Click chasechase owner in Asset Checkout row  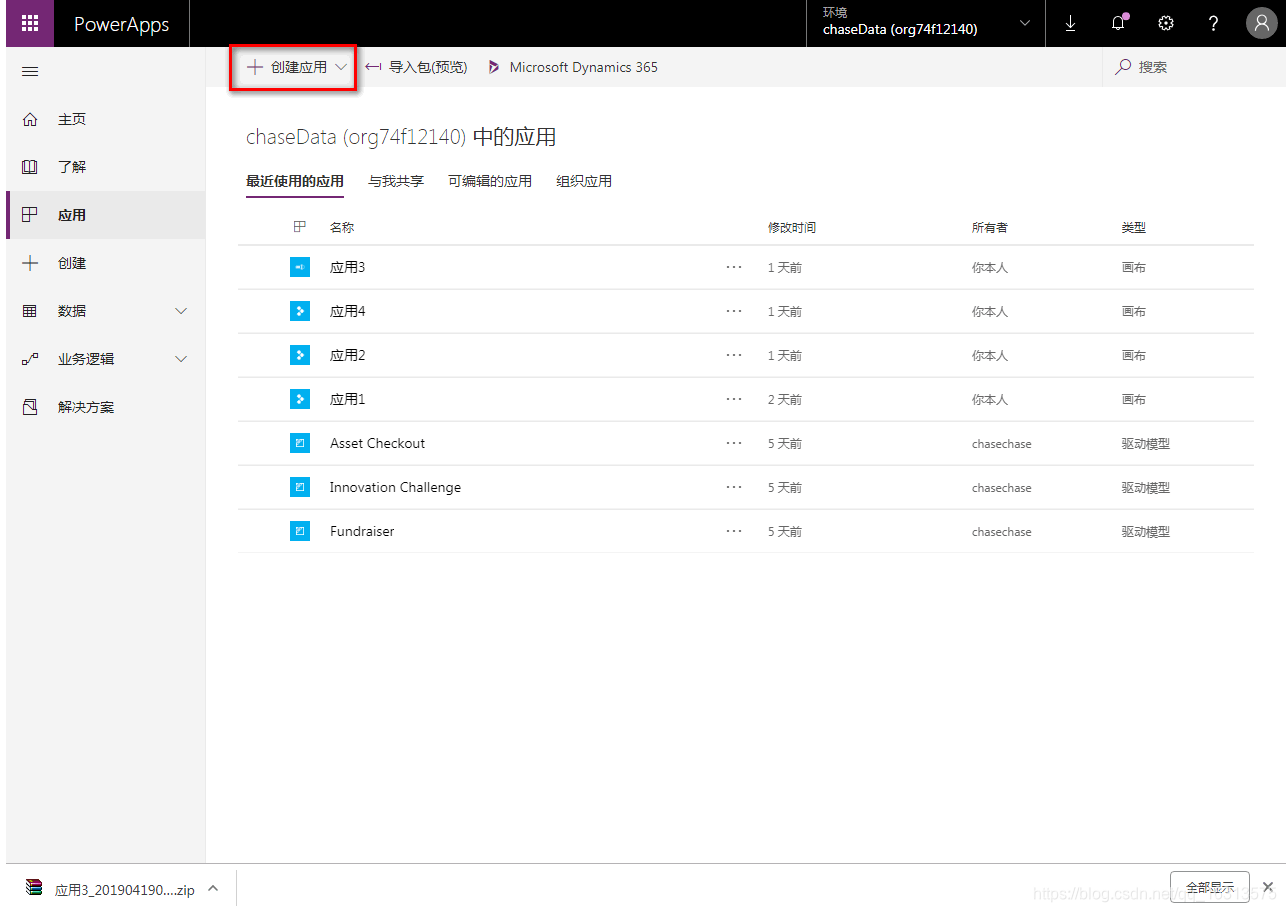point(1002,443)
